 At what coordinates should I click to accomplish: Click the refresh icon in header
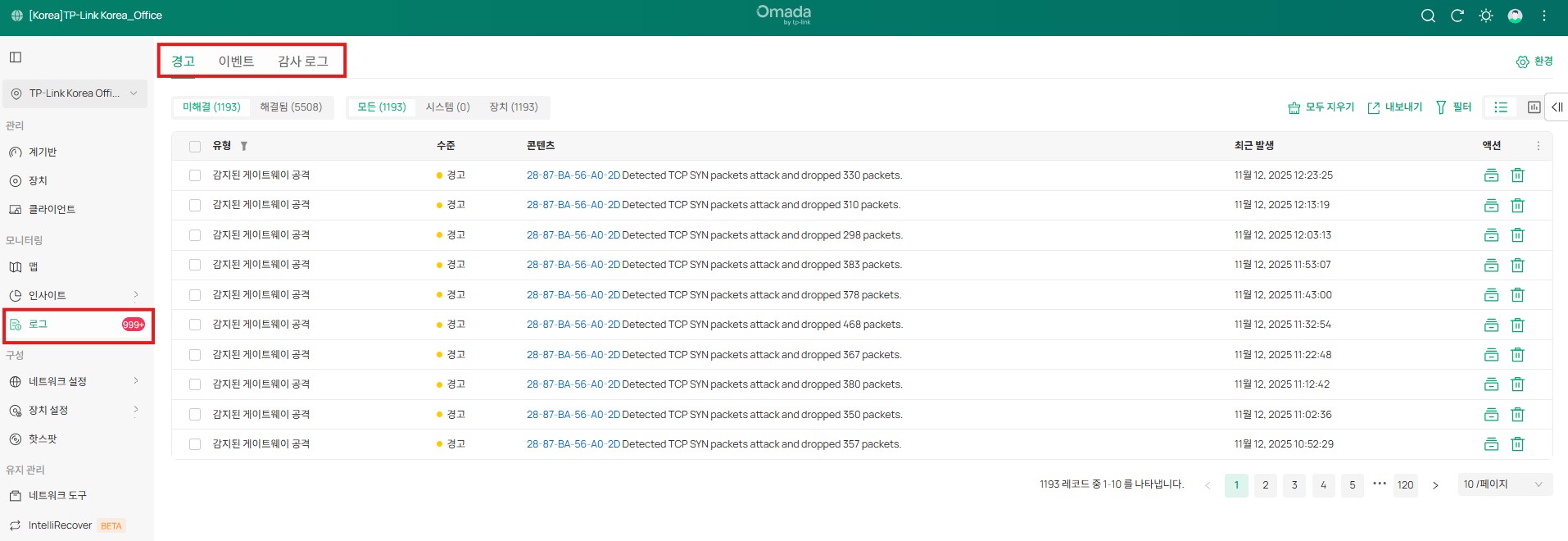pos(1457,16)
